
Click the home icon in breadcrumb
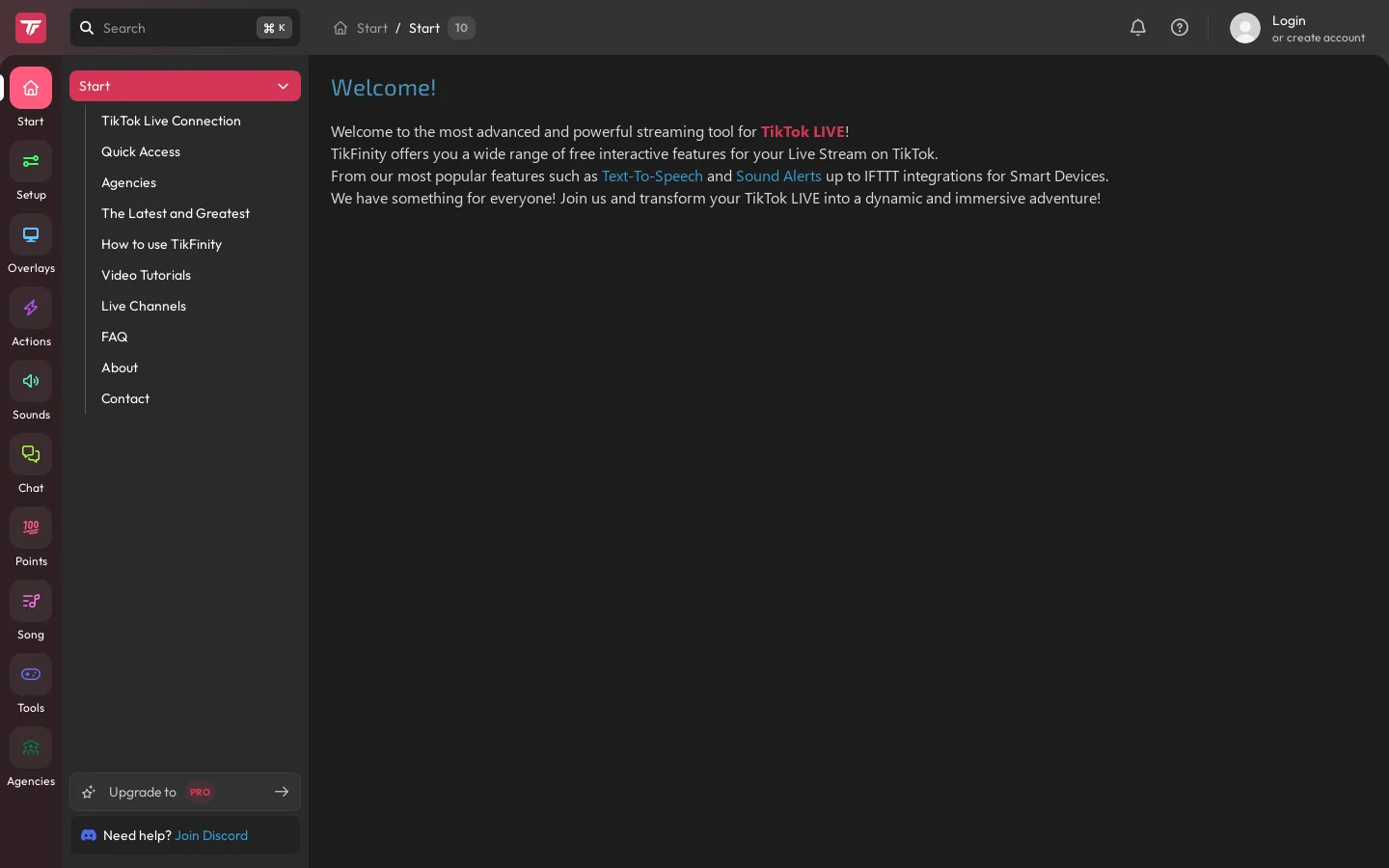[x=340, y=28]
